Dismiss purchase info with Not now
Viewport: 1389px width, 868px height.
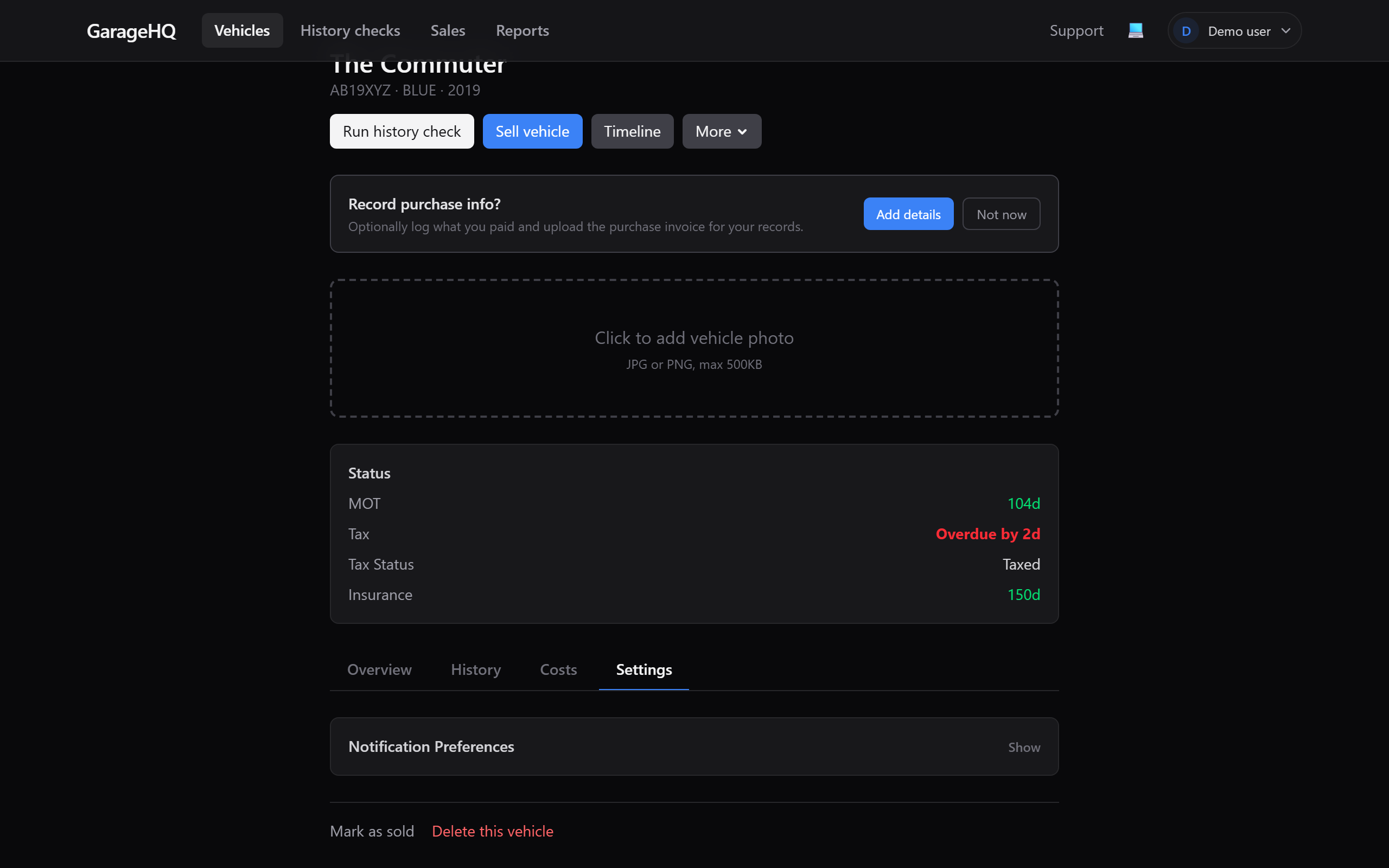[1001, 214]
